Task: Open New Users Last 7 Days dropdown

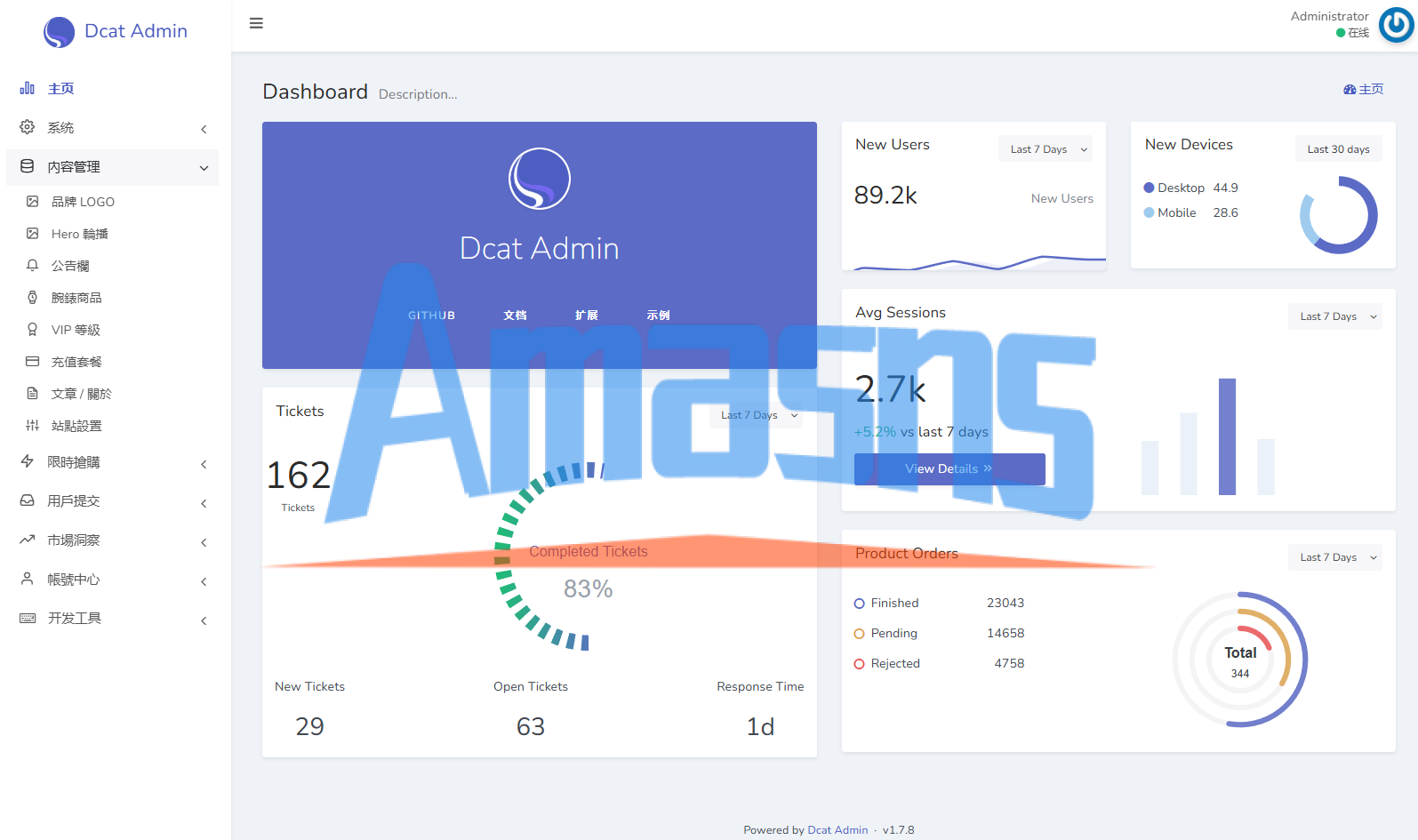Action: (x=1047, y=149)
